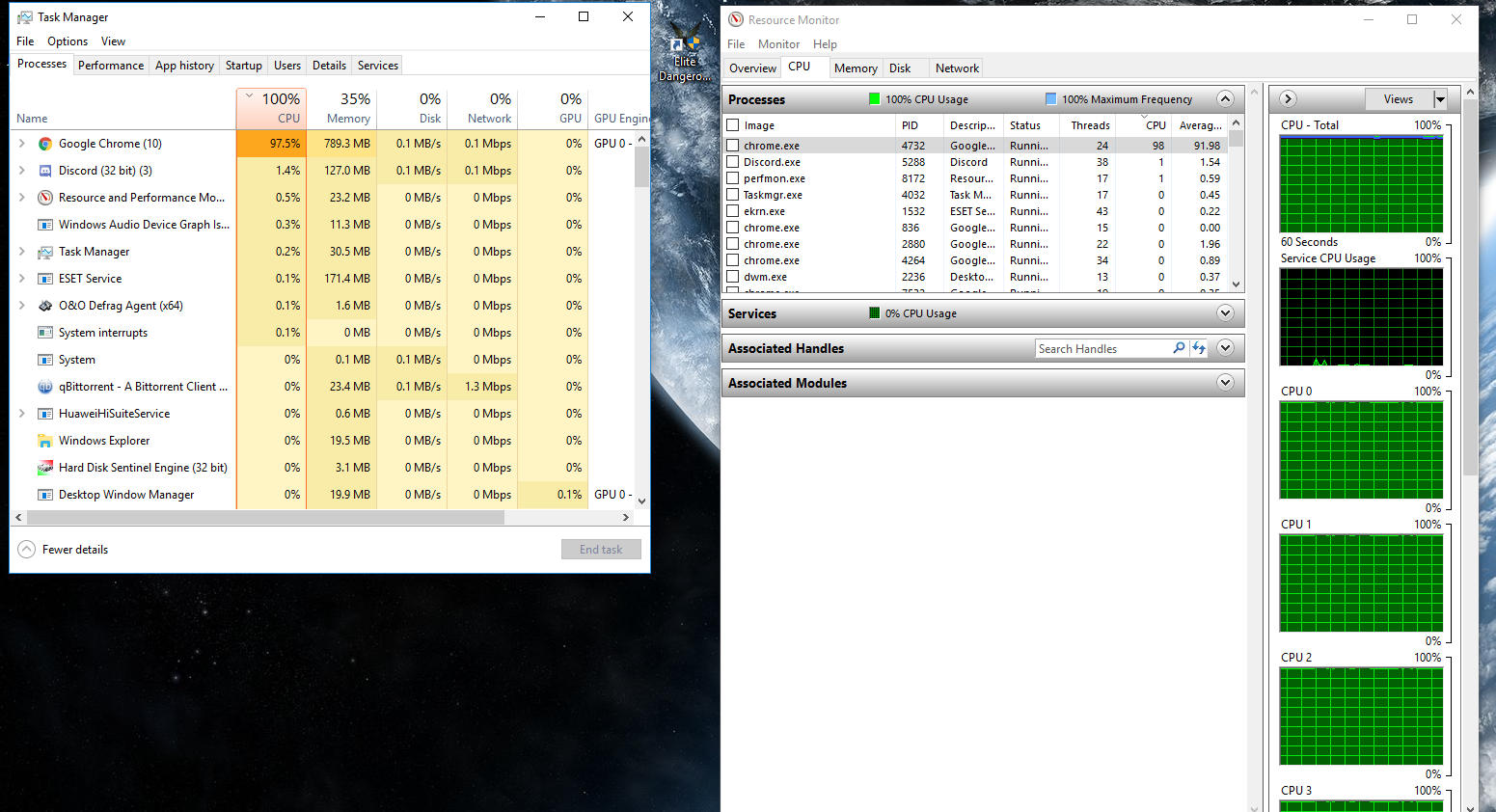Click the Google Chrome icon in Task Manager
Image resolution: width=1496 pixels, height=812 pixels.
(x=44, y=144)
